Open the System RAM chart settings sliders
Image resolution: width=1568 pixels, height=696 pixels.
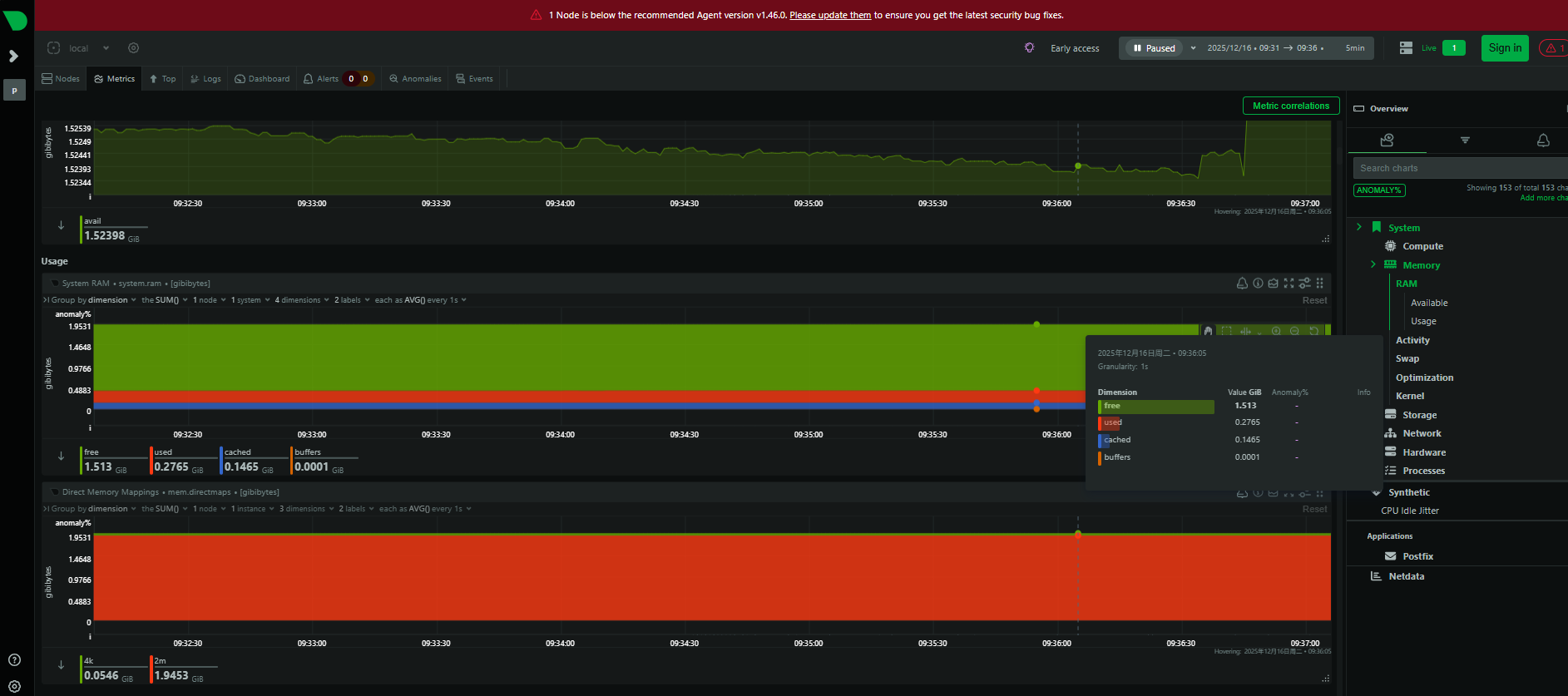[1304, 284]
